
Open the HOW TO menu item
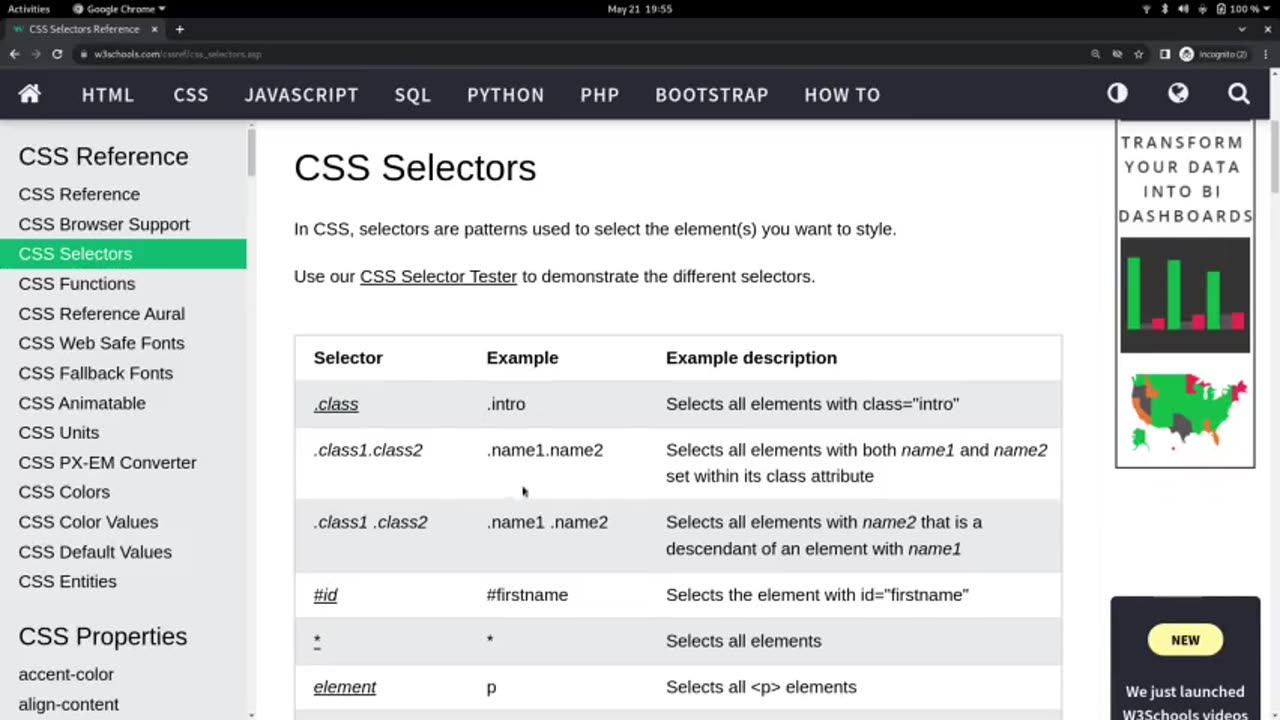click(842, 95)
